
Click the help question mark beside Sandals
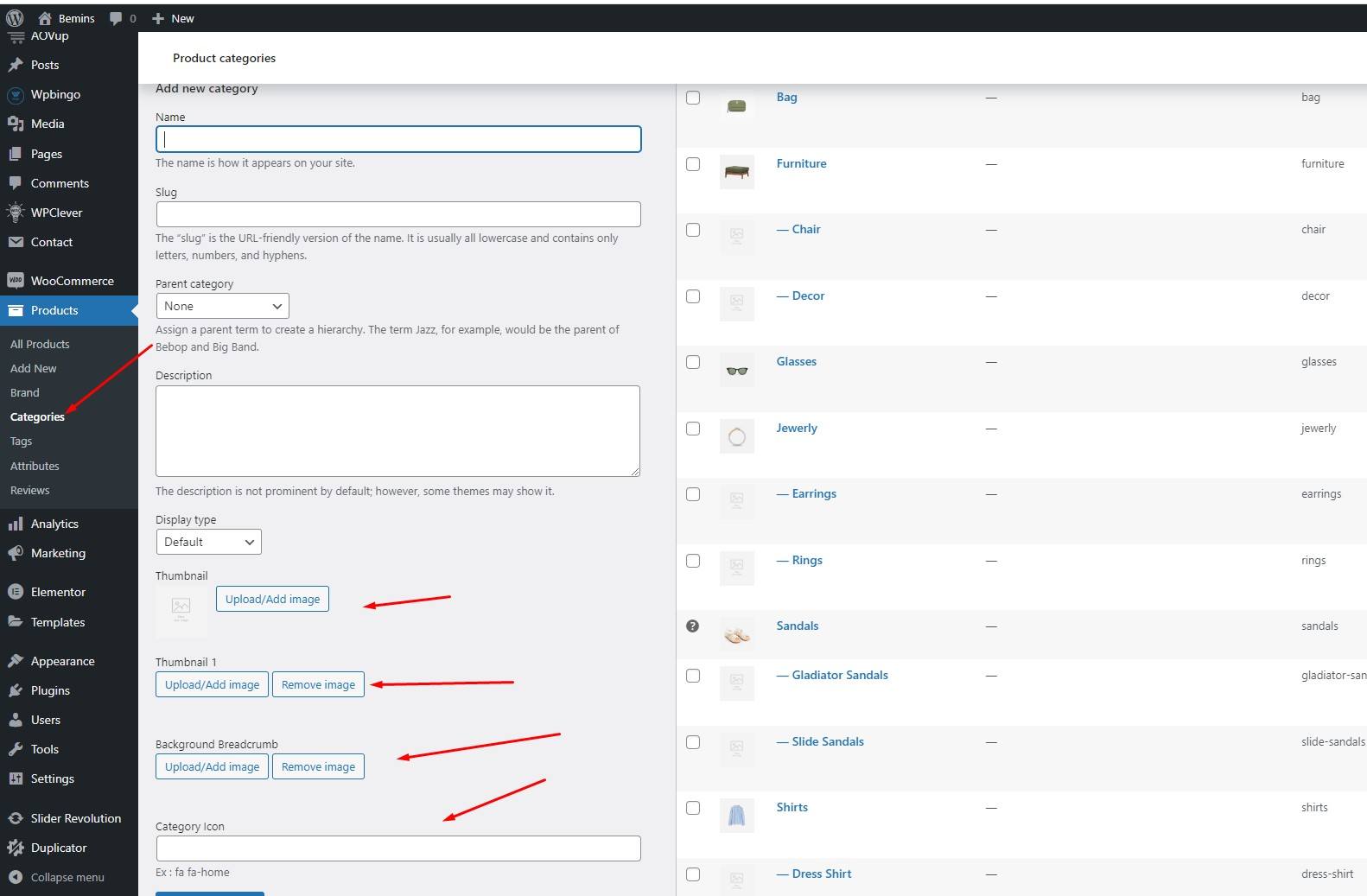(692, 626)
